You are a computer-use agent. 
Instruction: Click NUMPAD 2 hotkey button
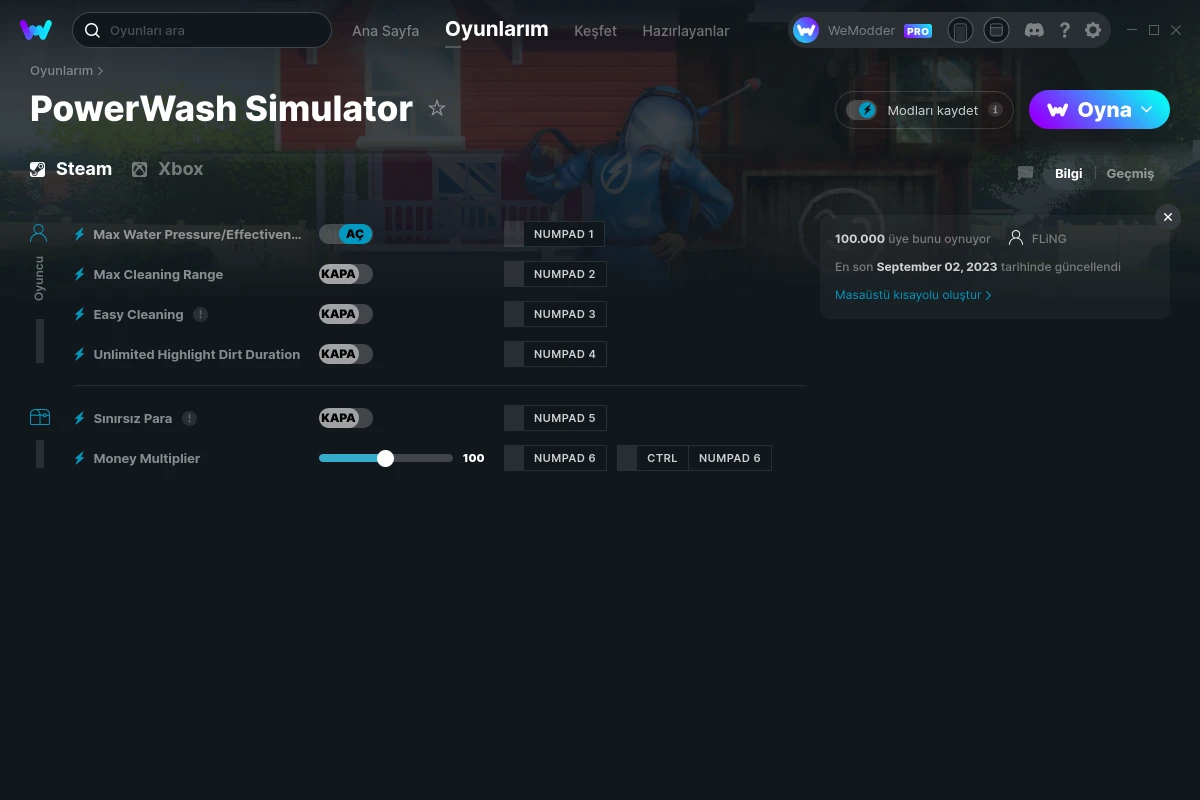[565, 274]
